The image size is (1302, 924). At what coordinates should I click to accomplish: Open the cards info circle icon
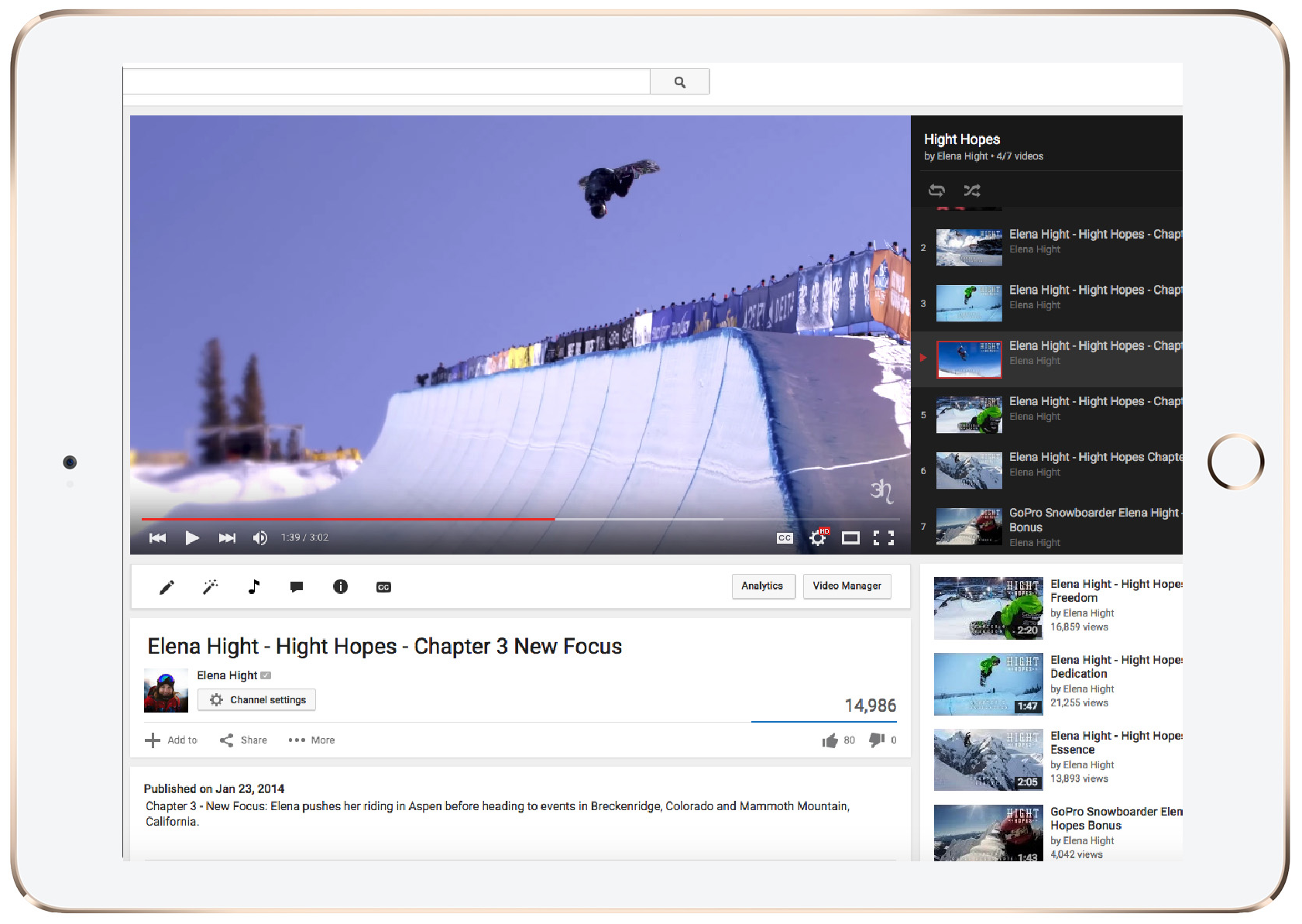click(x=340, y=587)
